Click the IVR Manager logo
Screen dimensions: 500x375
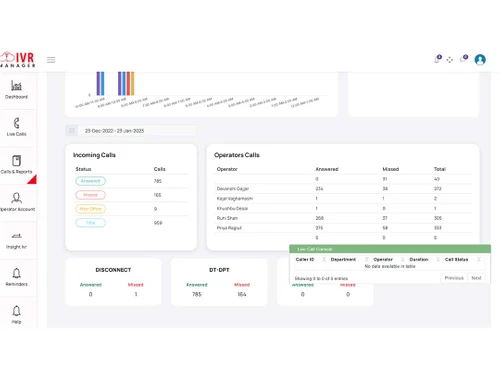pyautogui.click(x=17, y=59)
